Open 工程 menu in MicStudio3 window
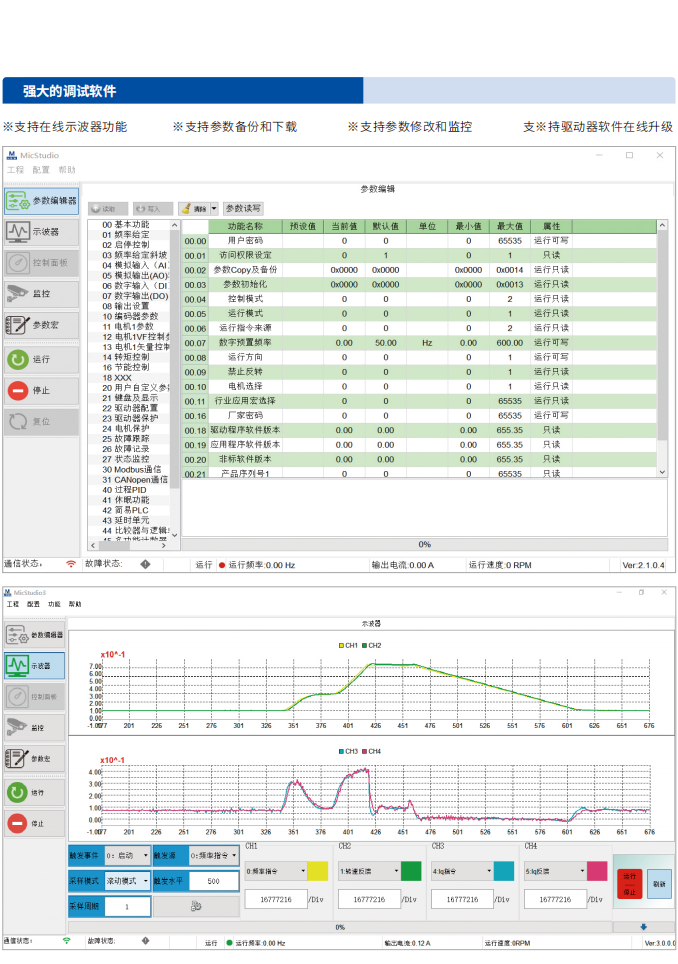The width and height of the screenshot is (678, 964). coord(13,604)
